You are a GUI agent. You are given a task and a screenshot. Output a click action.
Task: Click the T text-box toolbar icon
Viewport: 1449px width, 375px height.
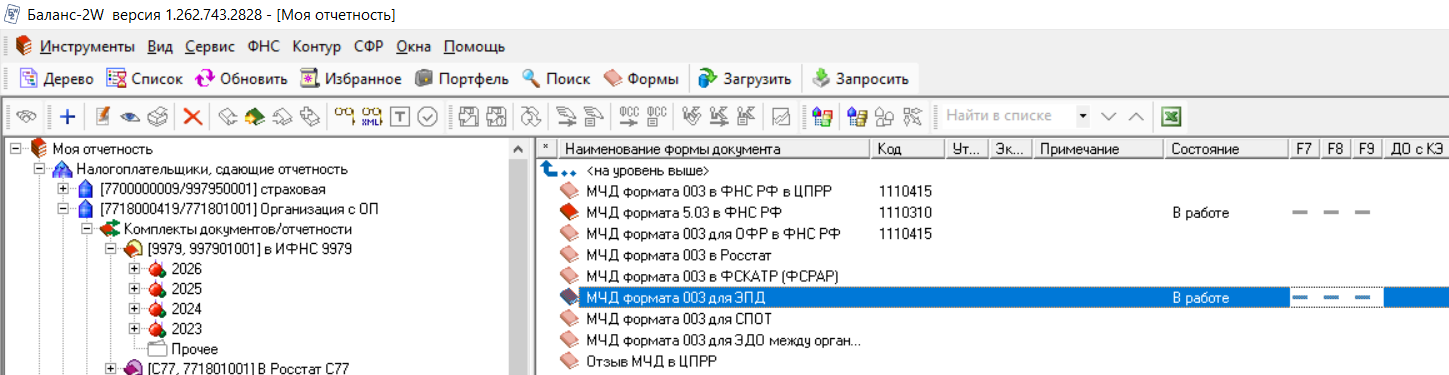(400, 116)
